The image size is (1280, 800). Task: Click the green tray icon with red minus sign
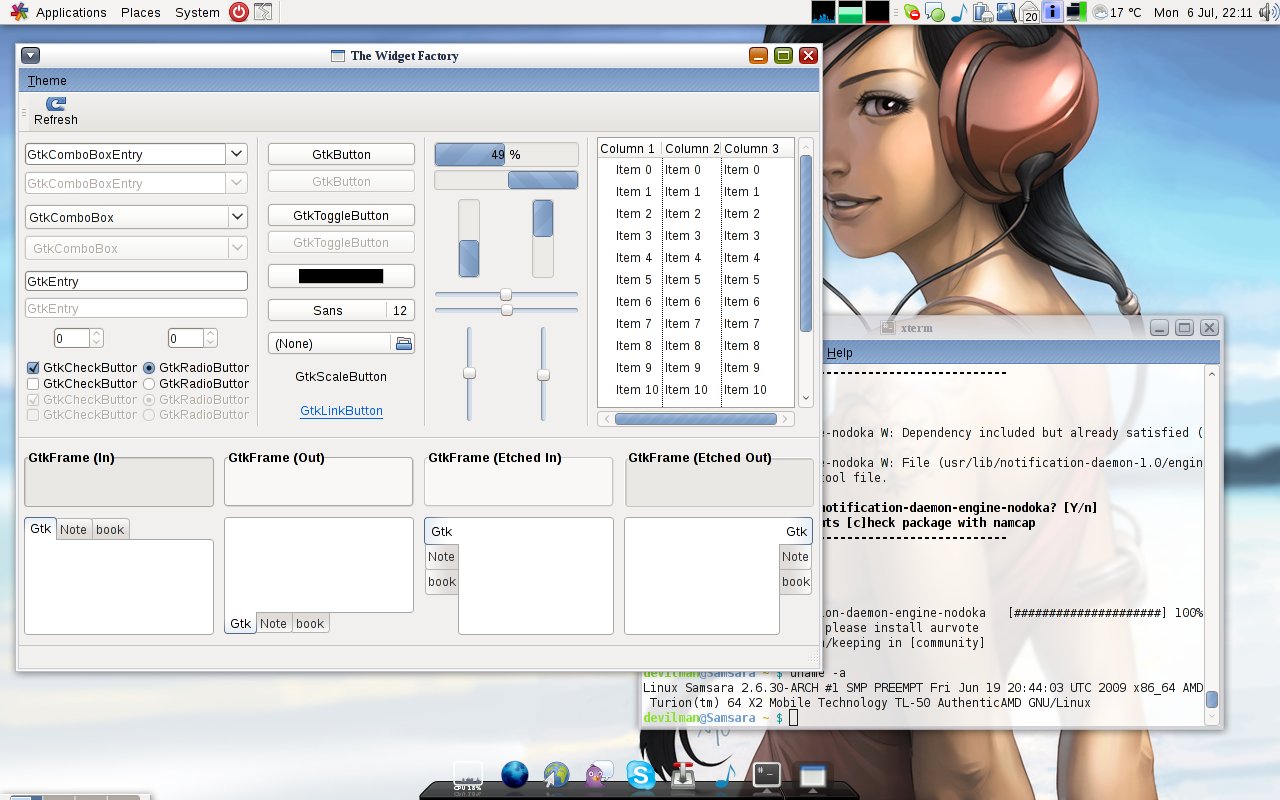(x=912, y=13)
